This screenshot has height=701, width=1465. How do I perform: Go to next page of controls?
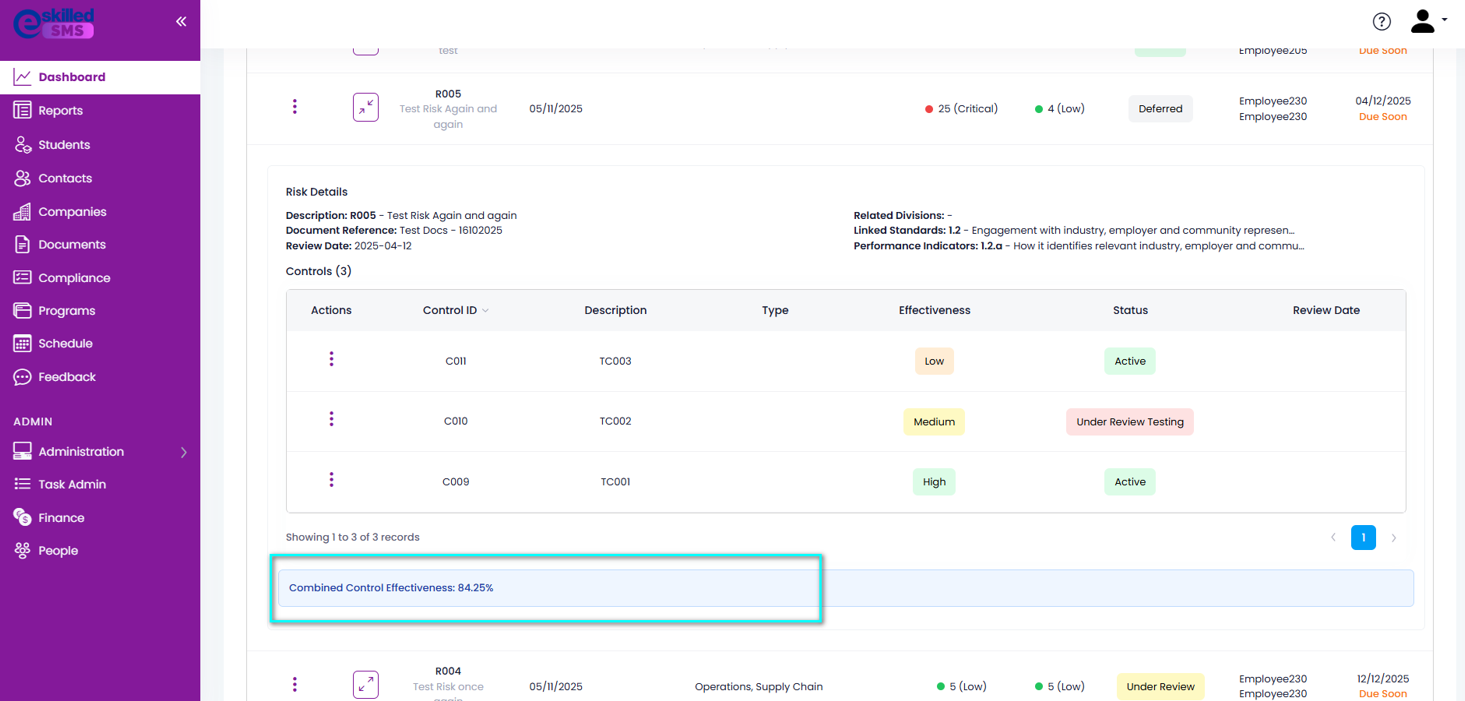click(x=1394, y=538)
